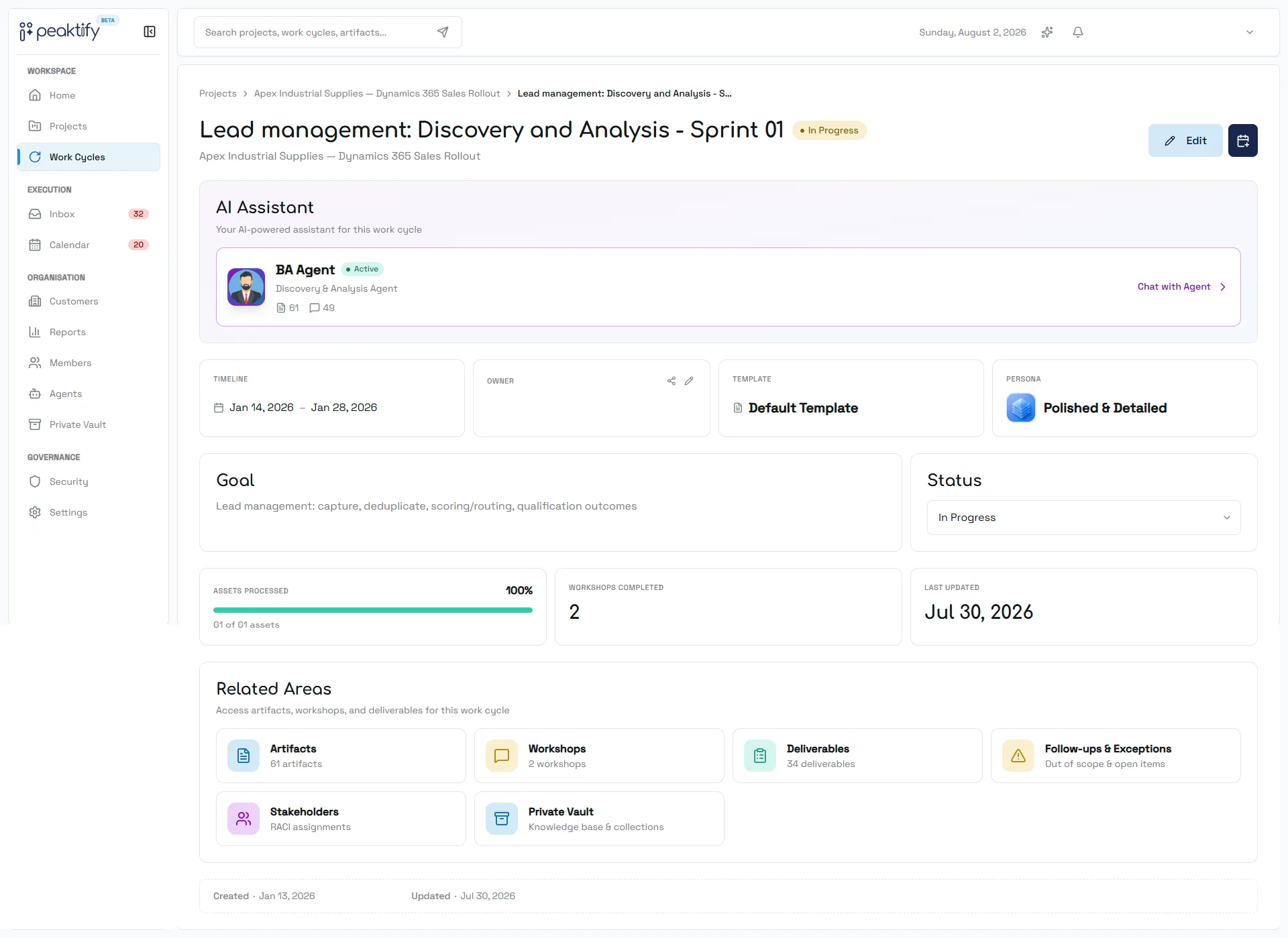Open Private Vault in sidebar
Image resolution: width=1288 pixels, height=938 pixels.
click(89, 424)
